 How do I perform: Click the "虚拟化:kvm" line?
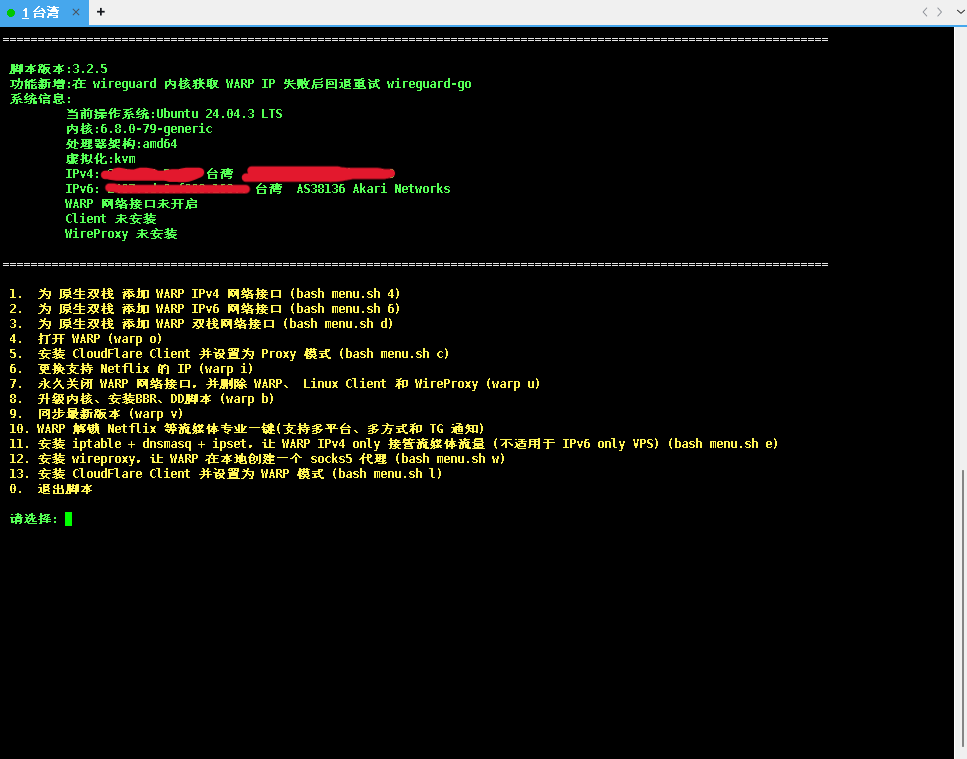click(x=101, y=158)
